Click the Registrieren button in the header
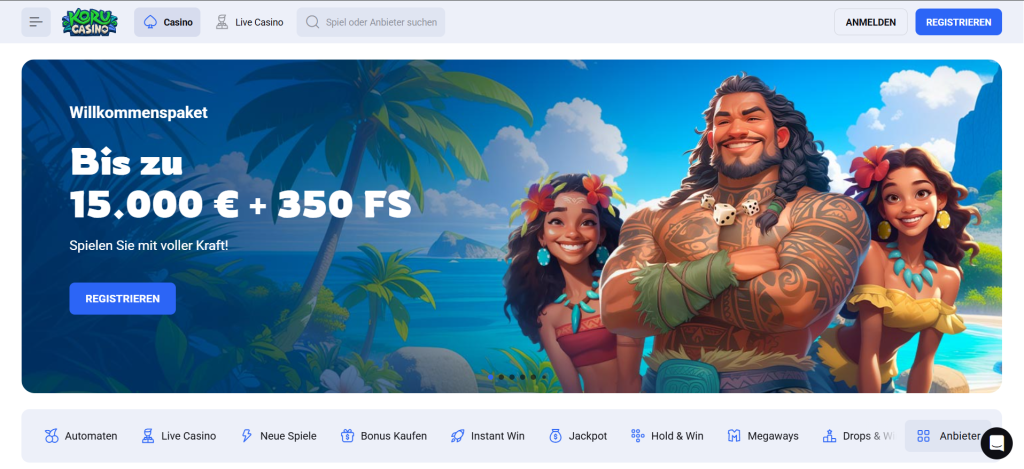Image resolution: width=1024 pixels, height=469 pixels. point(959,22)
